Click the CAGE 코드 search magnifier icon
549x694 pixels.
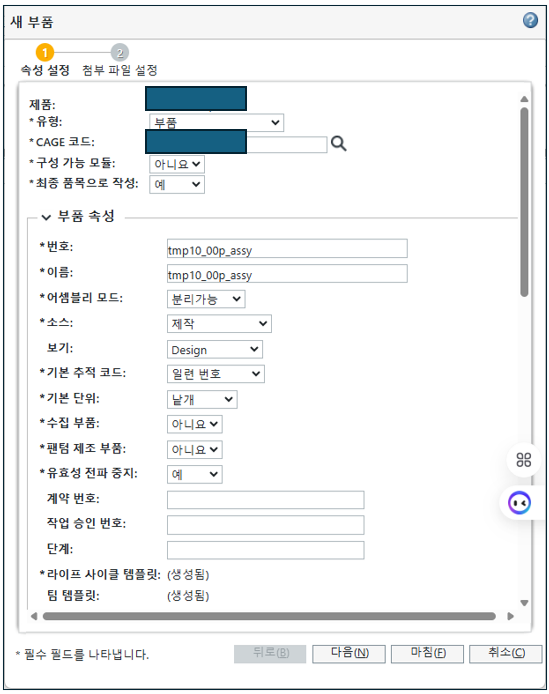pyautogui.click(x=338, y=143)
